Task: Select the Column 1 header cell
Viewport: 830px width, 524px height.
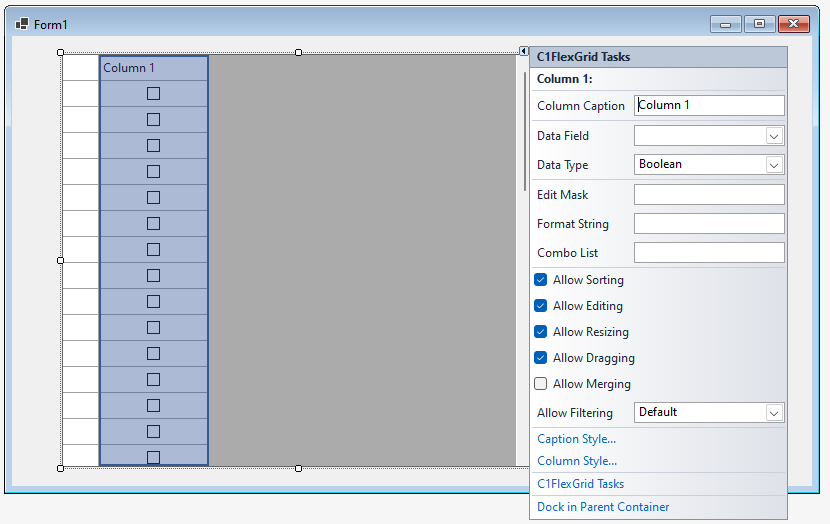Action: (x=154, y=68)
